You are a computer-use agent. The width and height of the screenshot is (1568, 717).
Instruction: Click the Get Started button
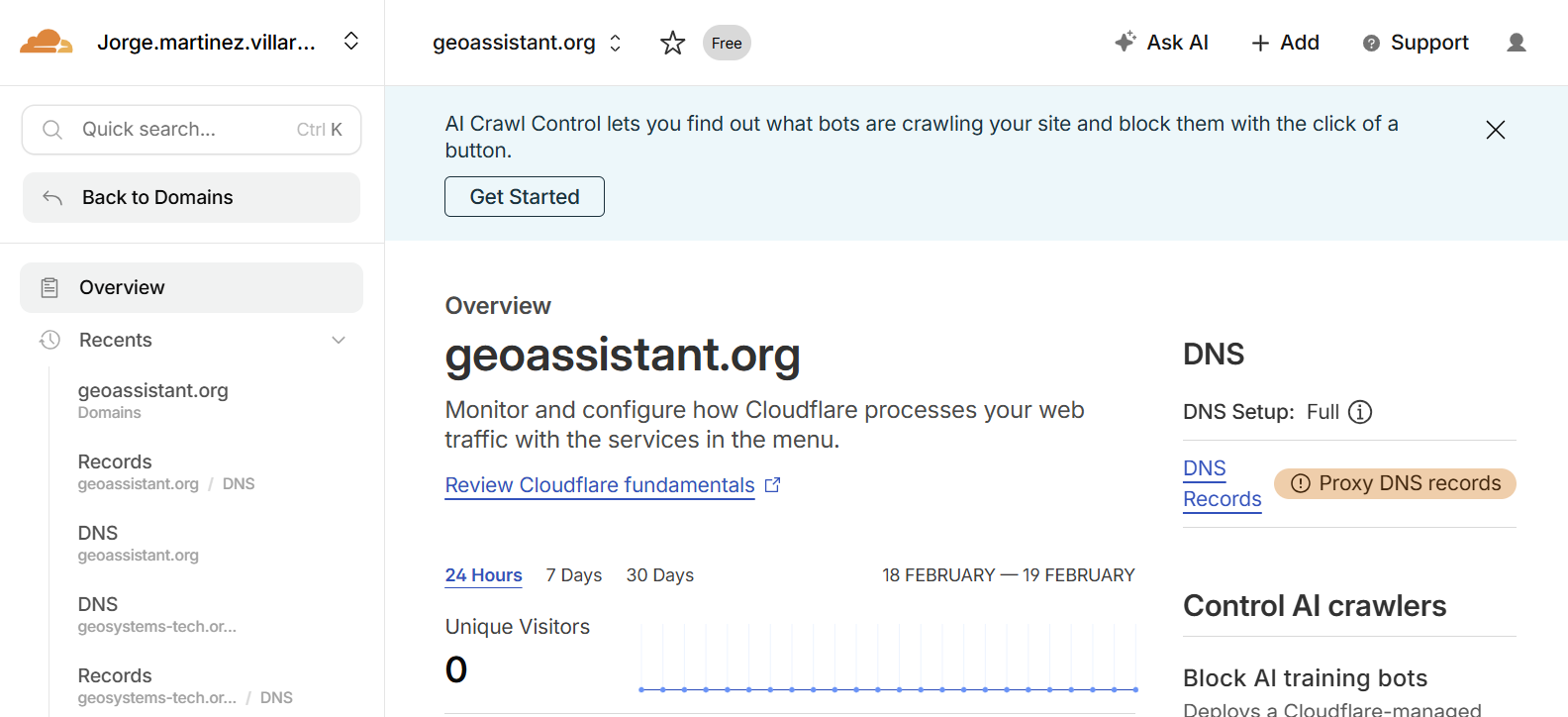pos(525,197)
